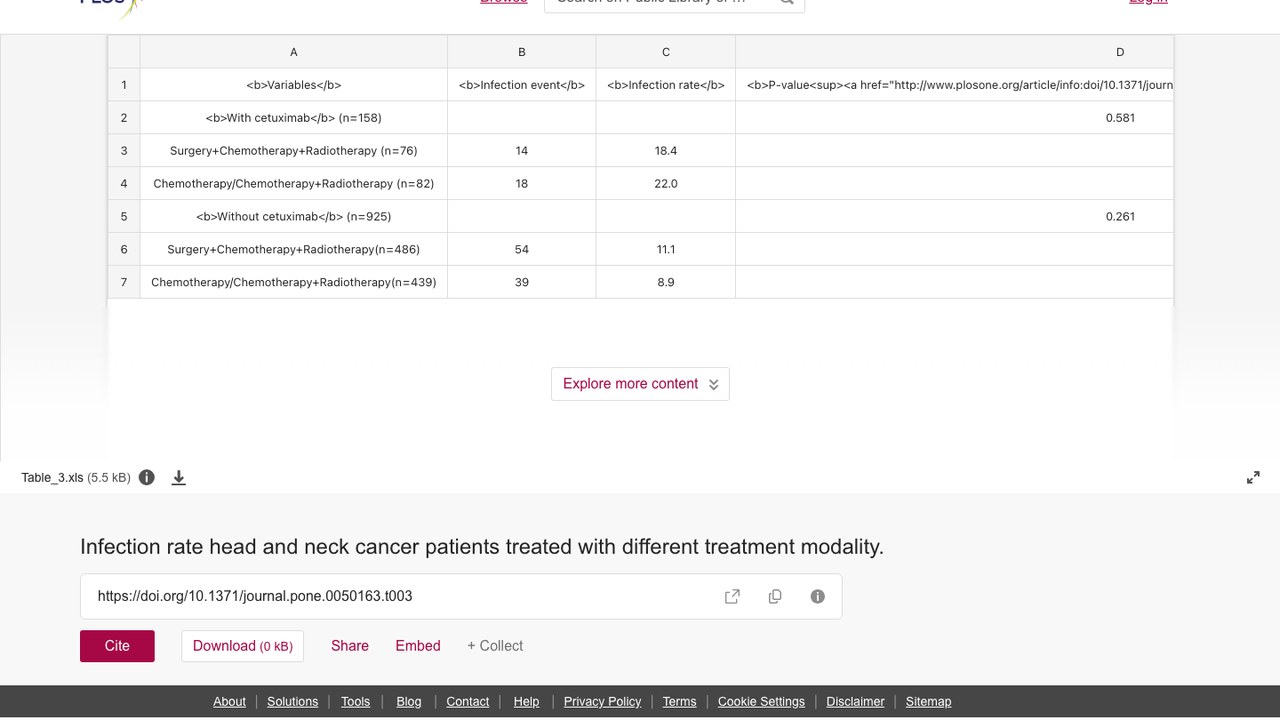Viewport: 1280px width, 720px height.
Task: Open the Terms footer link
Action: (679, 702)
